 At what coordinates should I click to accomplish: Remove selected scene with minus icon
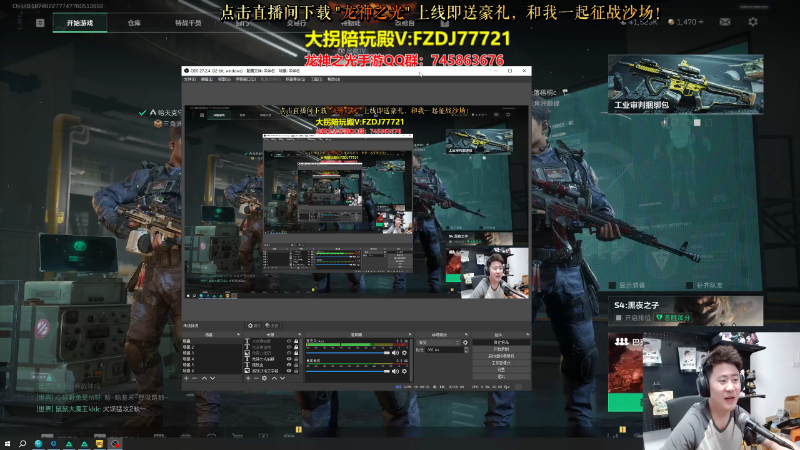click(x=194, y=378)
